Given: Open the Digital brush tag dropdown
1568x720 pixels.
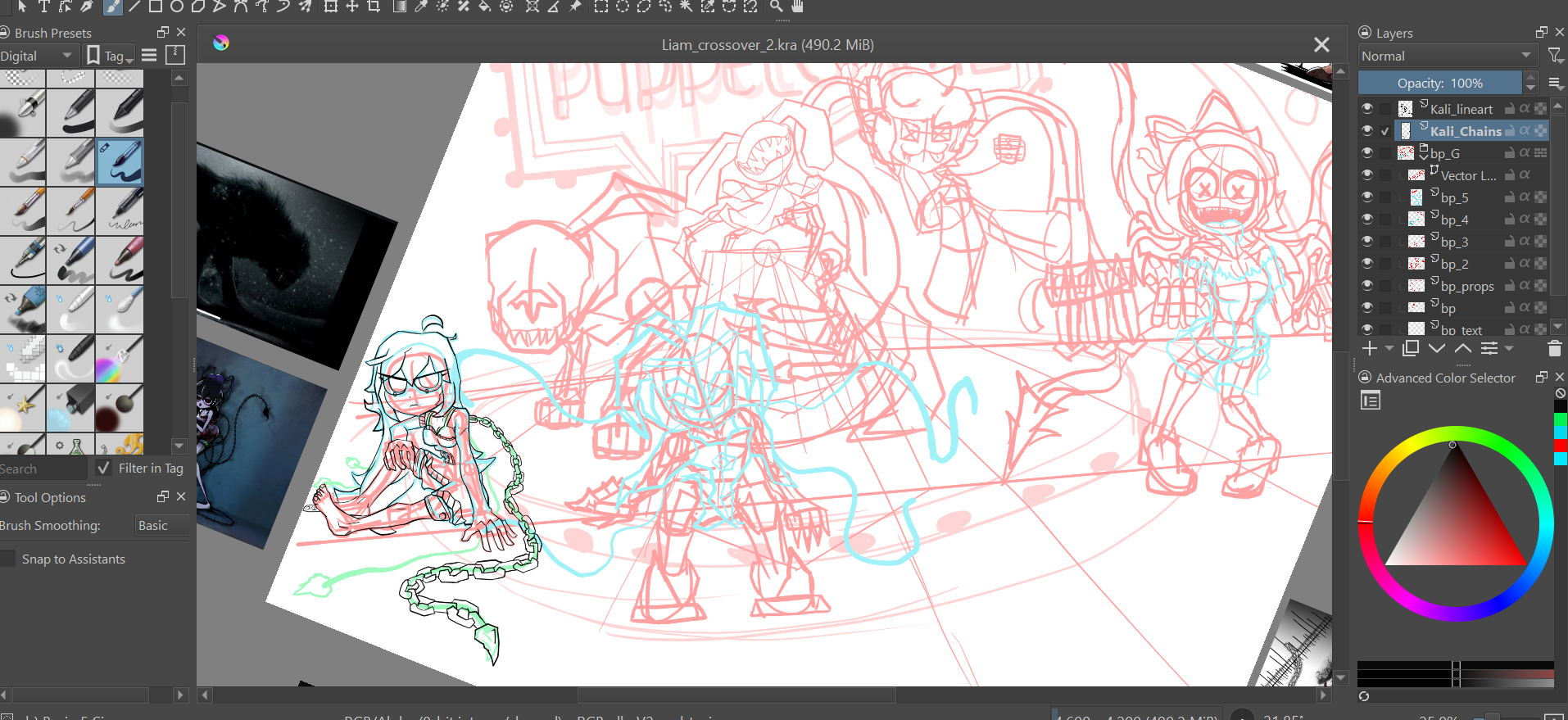Looking at the screenshot, I should pyautogui.click(x=38, y=56).
